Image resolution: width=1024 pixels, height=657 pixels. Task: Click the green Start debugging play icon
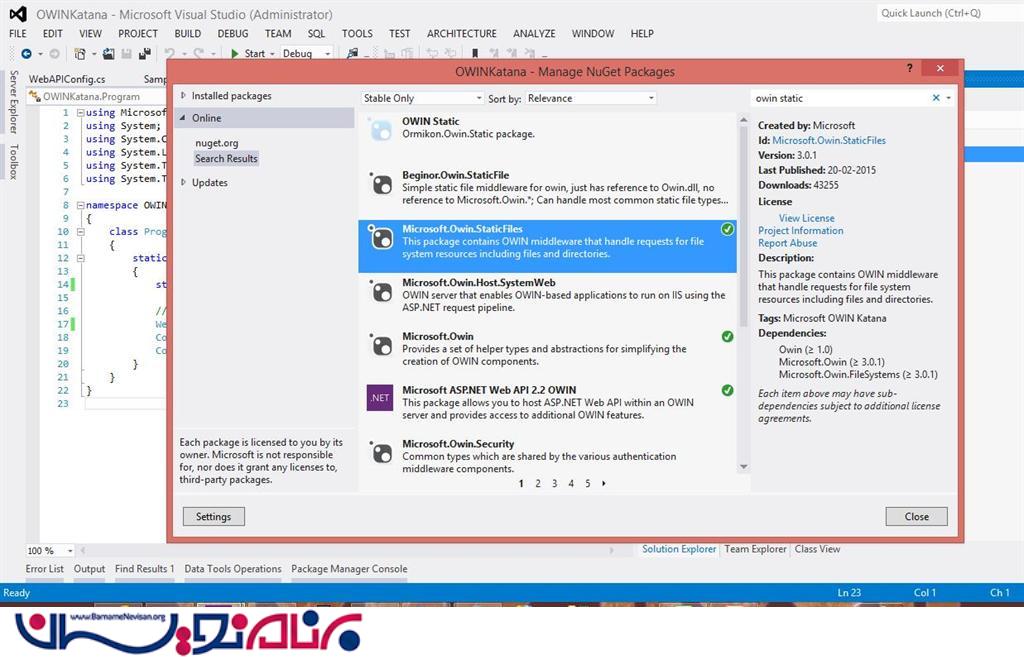[x=234, y=53]
